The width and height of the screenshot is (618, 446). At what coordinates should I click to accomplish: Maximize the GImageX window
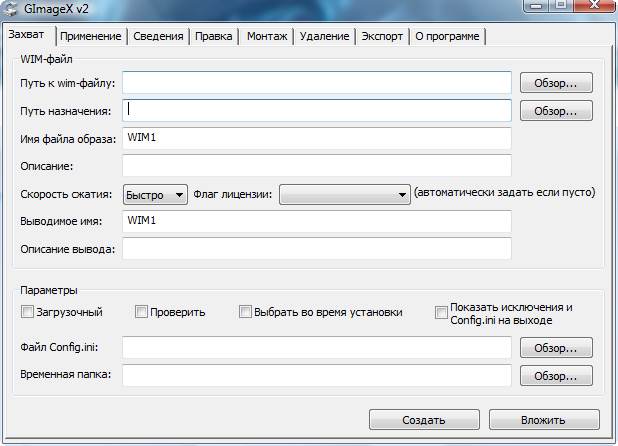pos(561,5)
